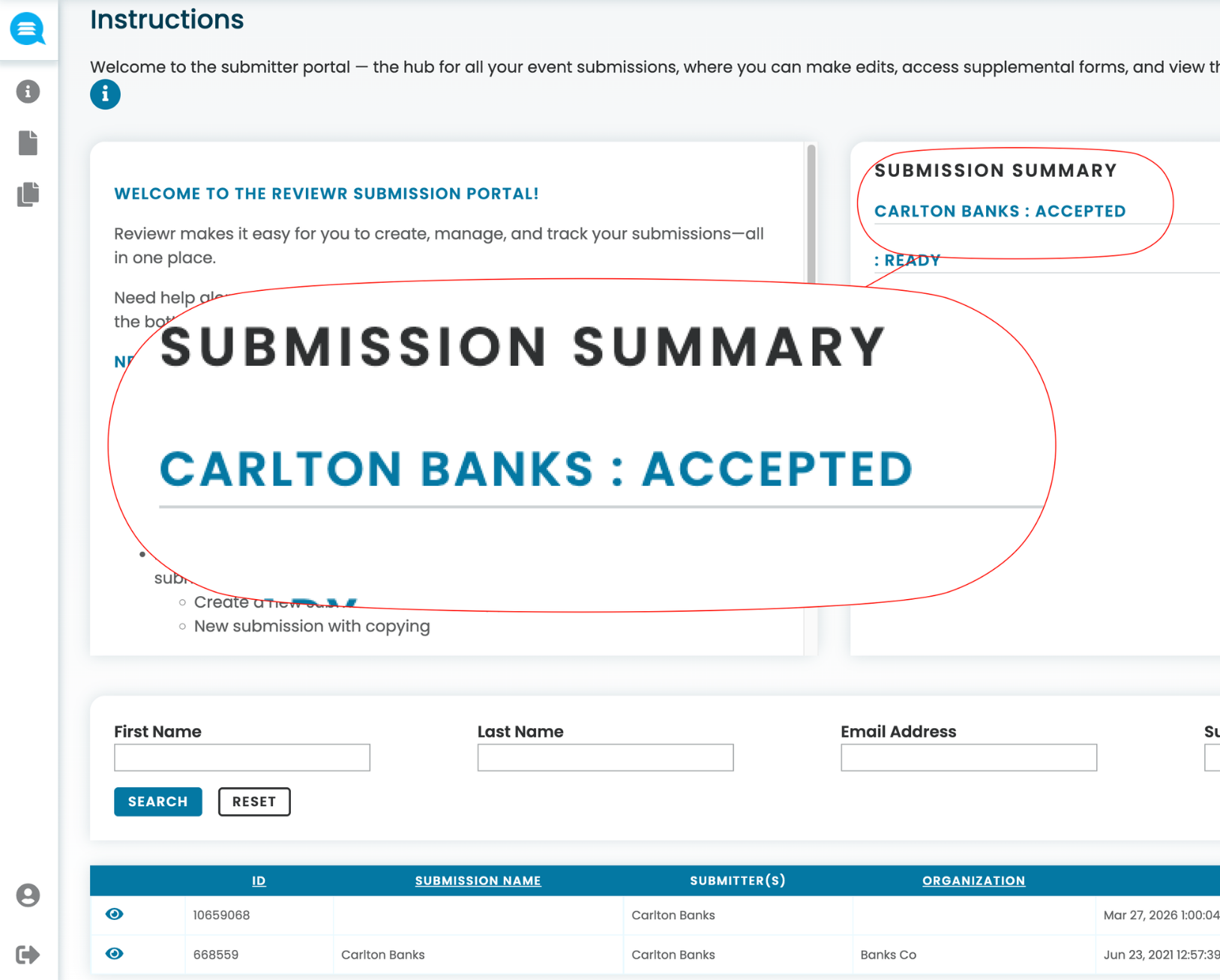The image size is (1220, 980).
Task: Click inside the First Name field
Action: point(241,757)
